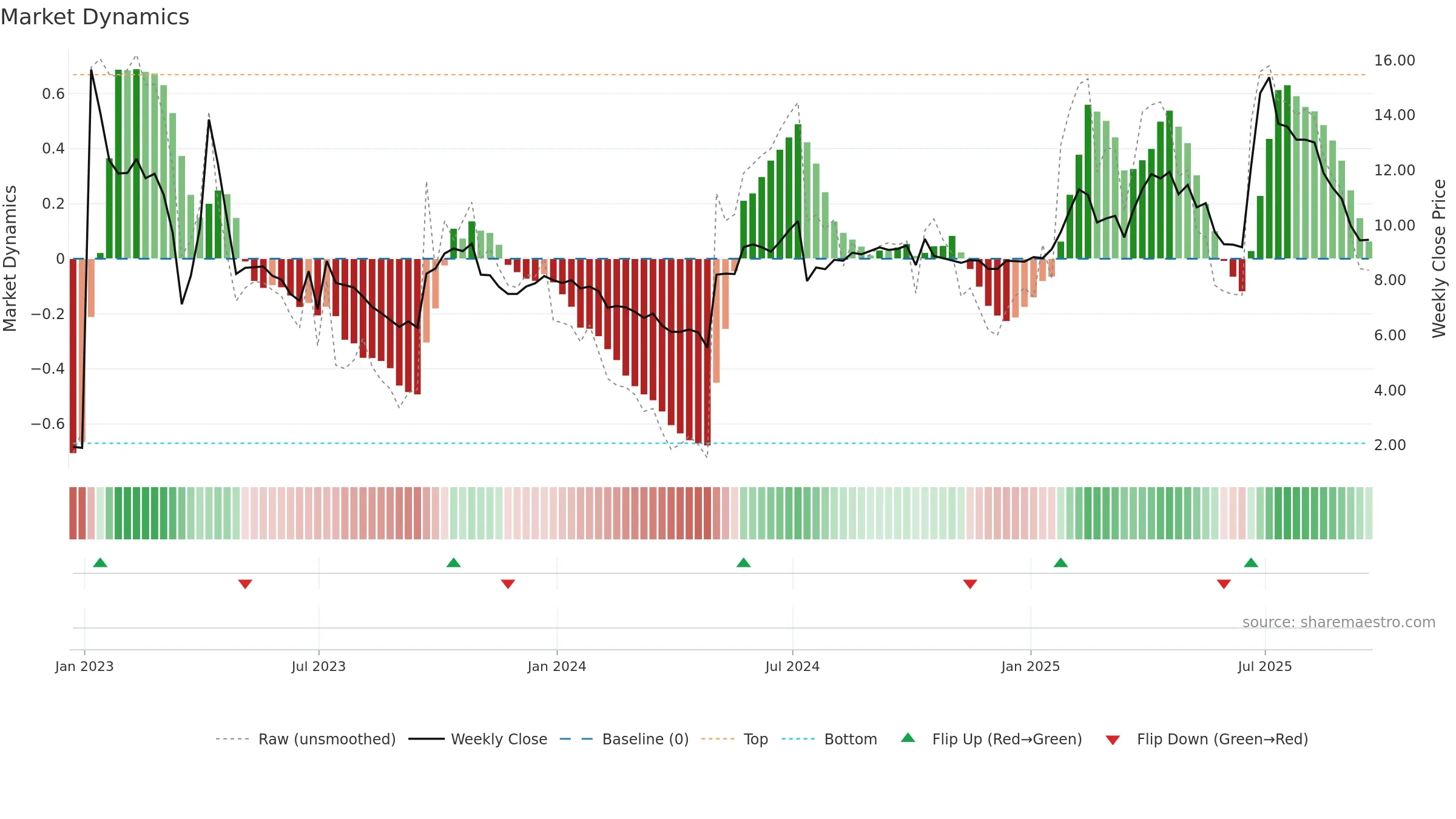The height and width of the screenshot is (819, 1456).
Task: Toggle the Top legend entry
Action: 734,739
